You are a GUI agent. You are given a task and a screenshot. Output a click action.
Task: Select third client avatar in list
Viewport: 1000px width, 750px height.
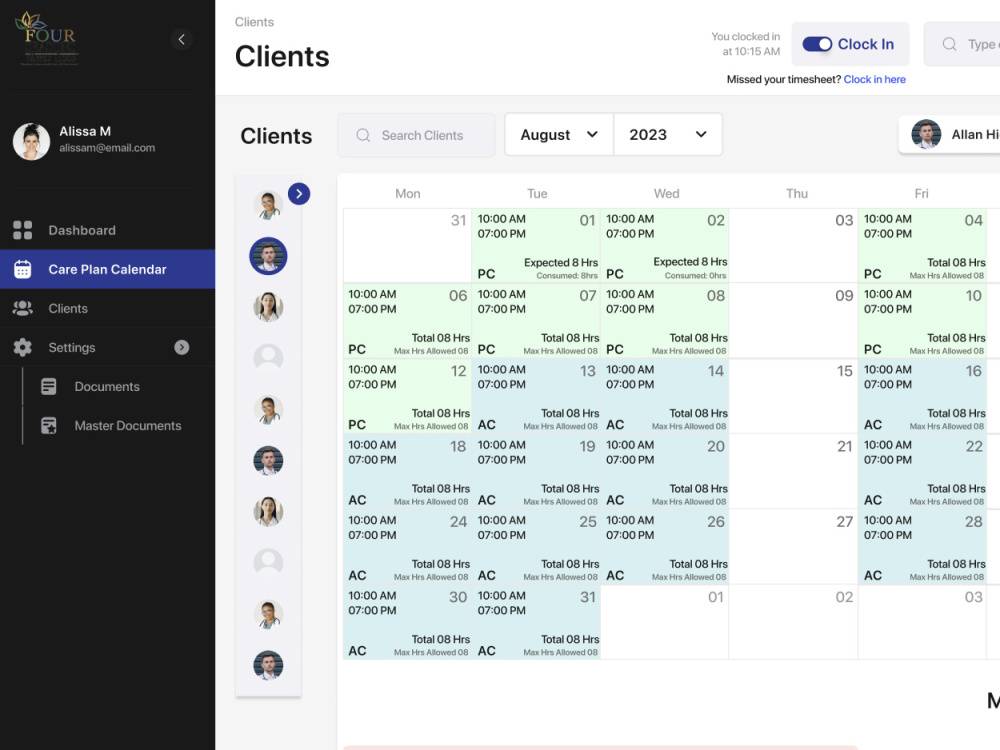tap(268, 307)
